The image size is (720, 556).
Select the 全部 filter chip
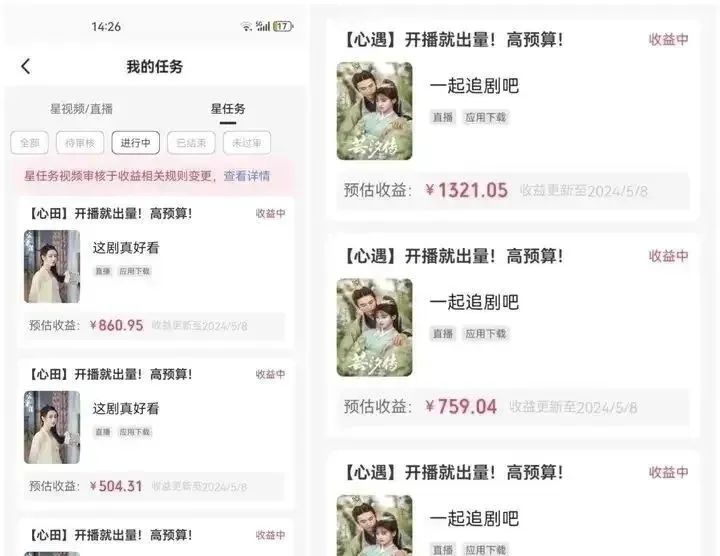click(29, 143)
